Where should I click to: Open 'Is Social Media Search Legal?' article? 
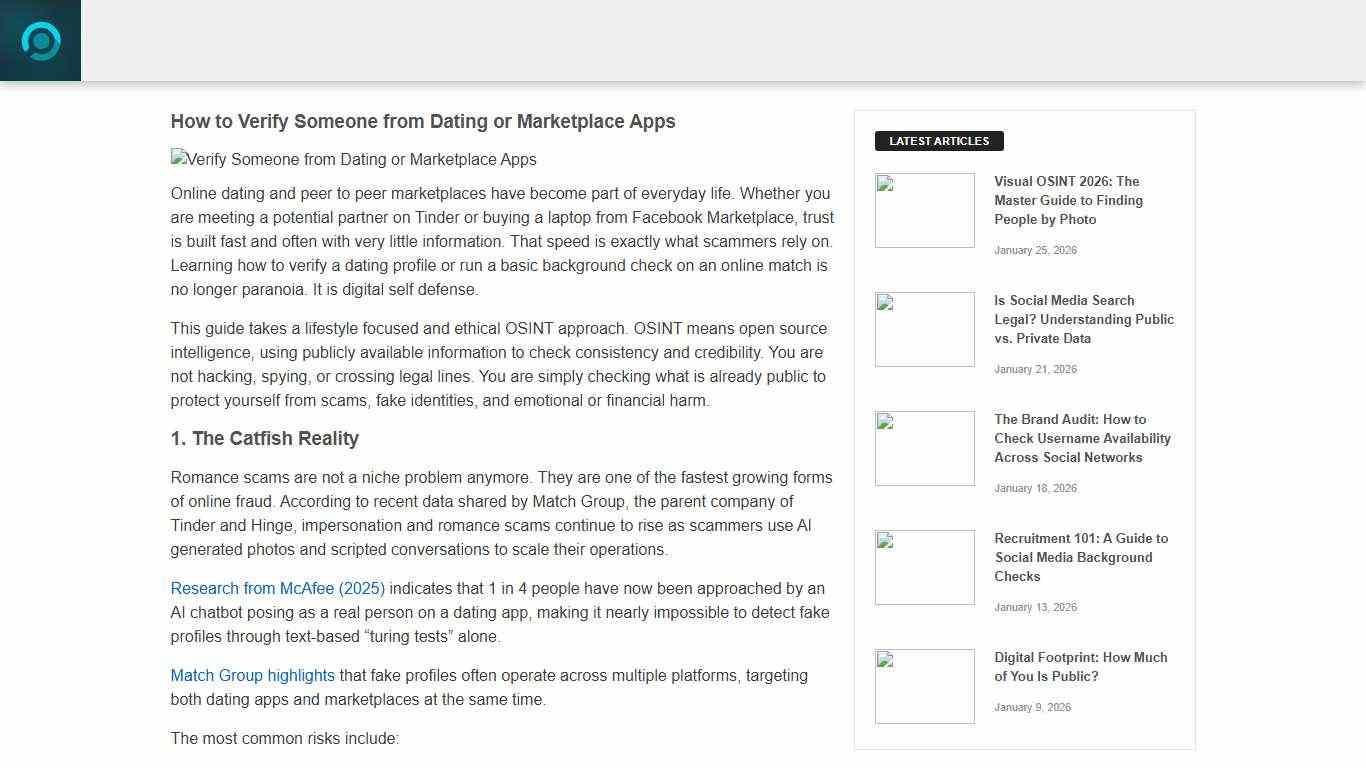[1084, 319]
